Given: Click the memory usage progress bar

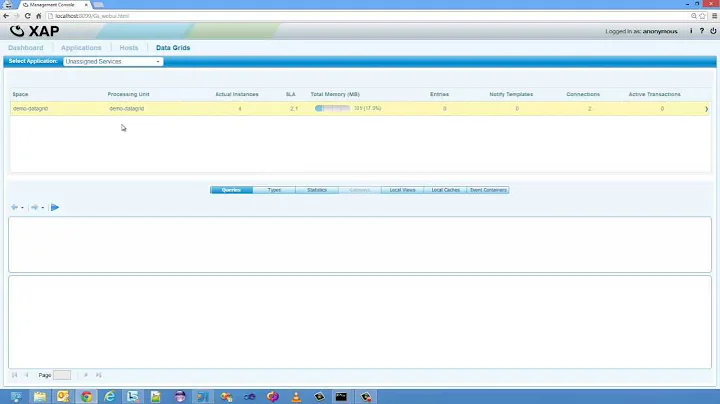Looking at the screenshot, I should pos(332,108).
